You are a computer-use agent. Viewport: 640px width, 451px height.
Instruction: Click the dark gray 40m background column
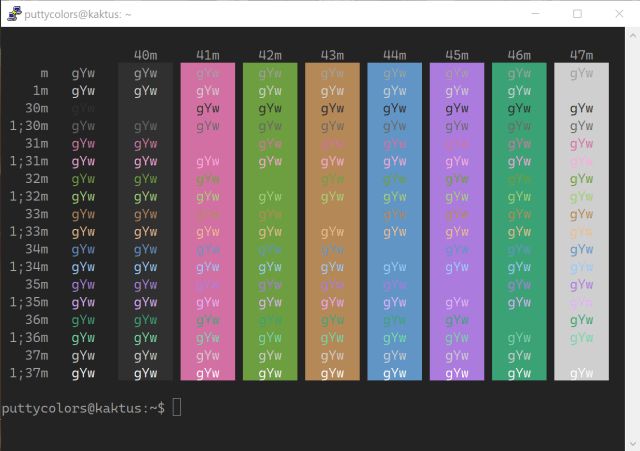[145, 222]
